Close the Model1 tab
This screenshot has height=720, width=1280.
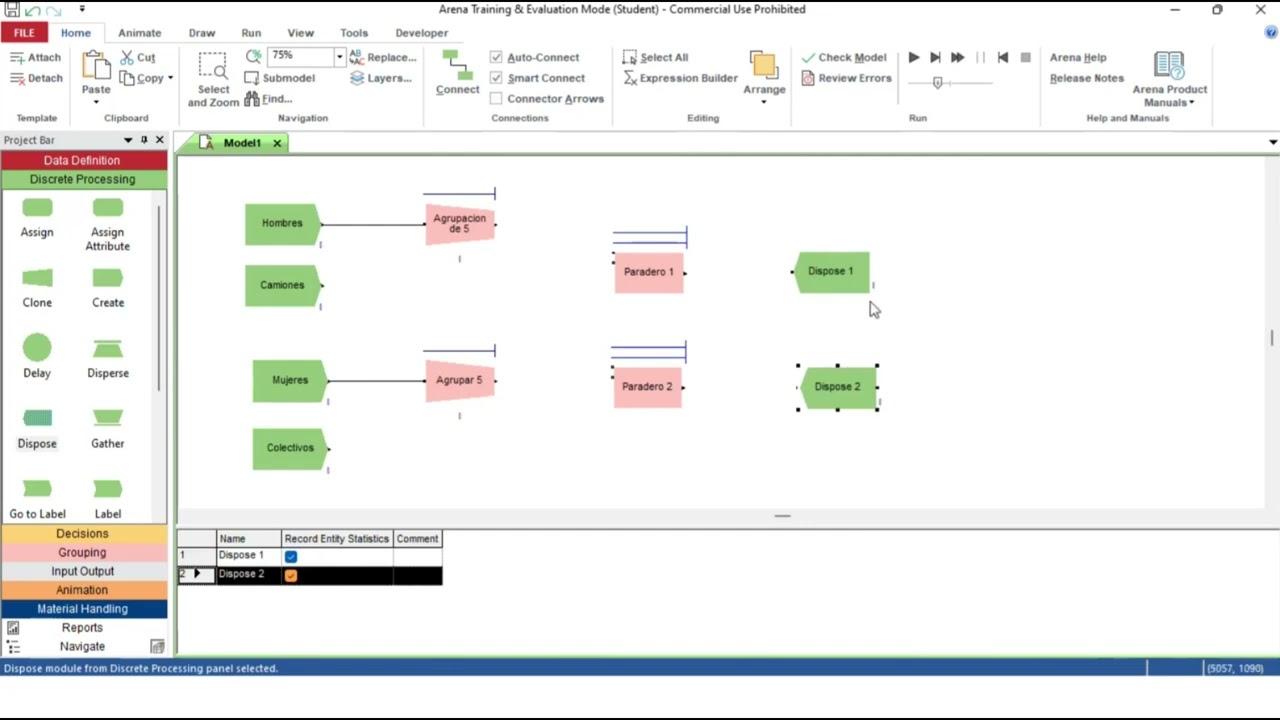pos(277,143)
